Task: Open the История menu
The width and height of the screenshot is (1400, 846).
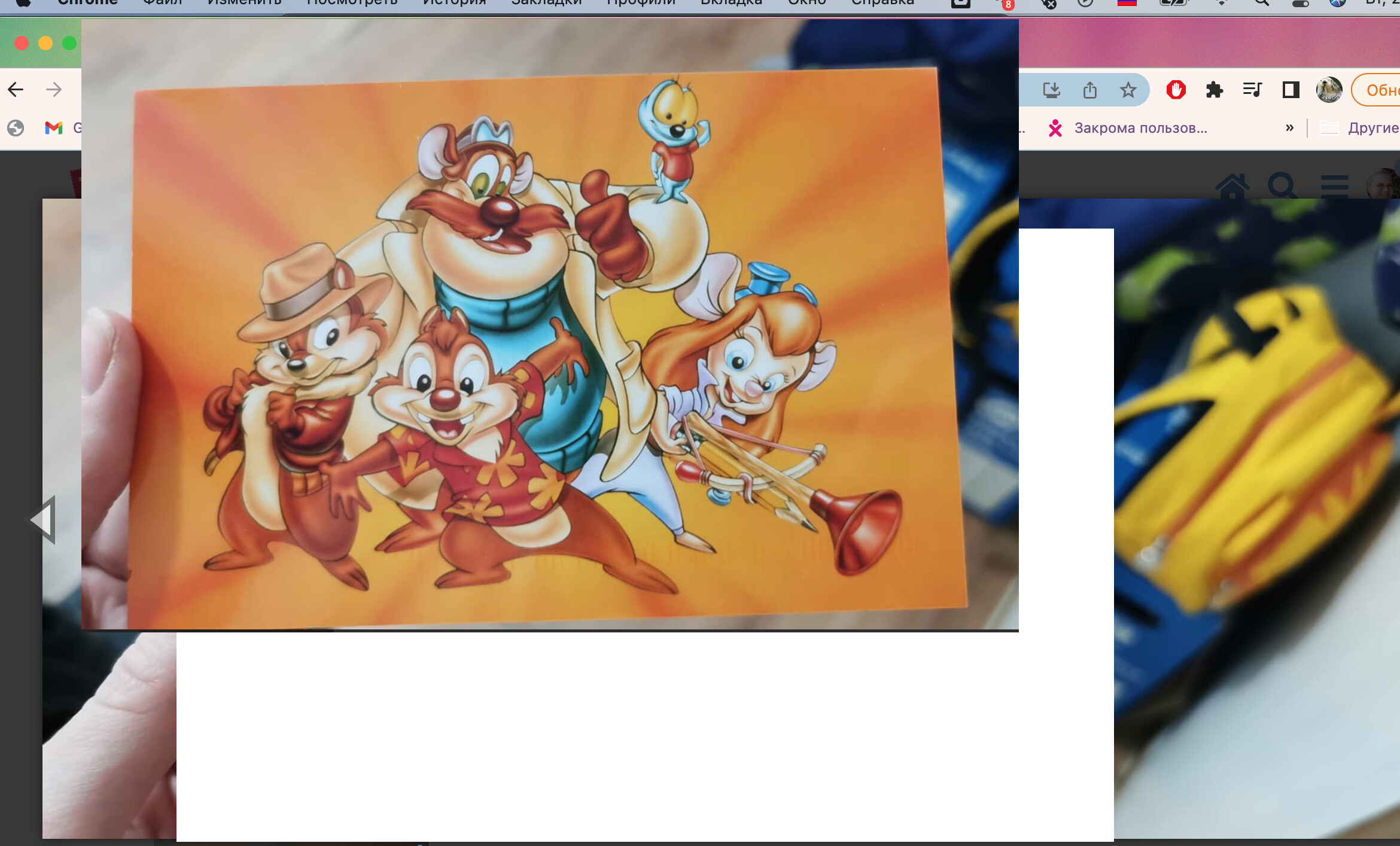Action: [x=454, y=2]
